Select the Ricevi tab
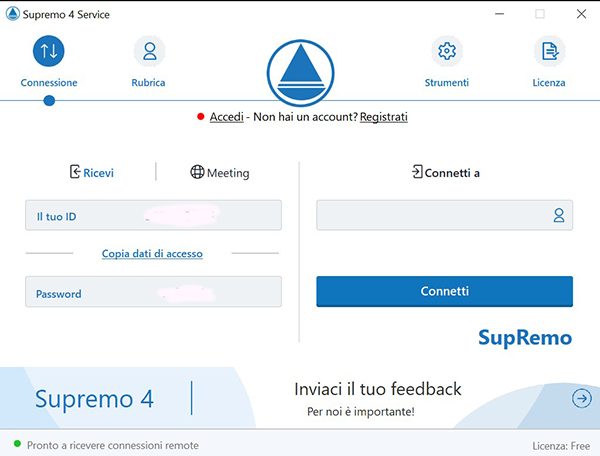This screenshot has height=456, width=600. [x=92, y=173]
